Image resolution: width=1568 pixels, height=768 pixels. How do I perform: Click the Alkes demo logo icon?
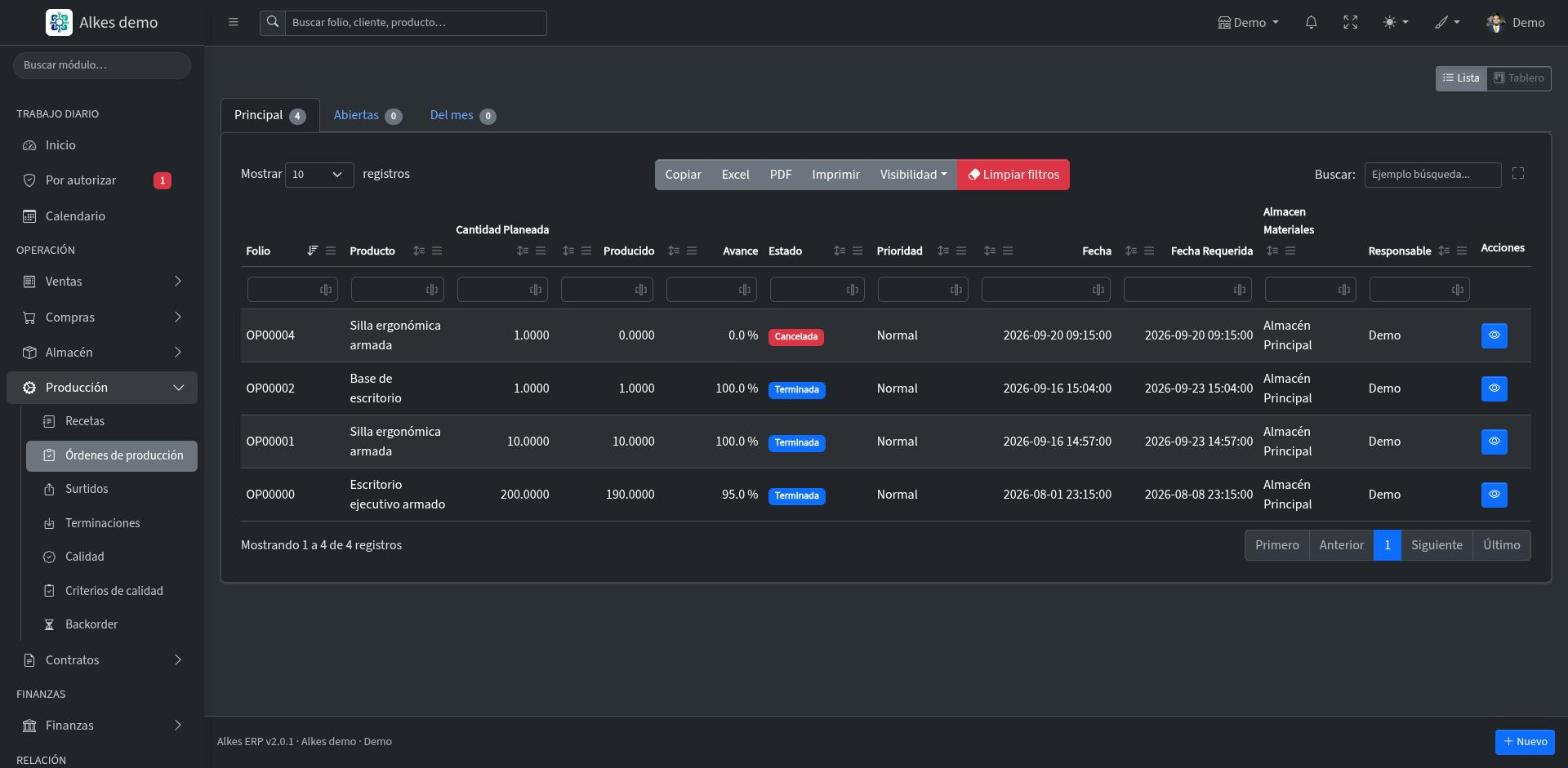pos(59,22)
